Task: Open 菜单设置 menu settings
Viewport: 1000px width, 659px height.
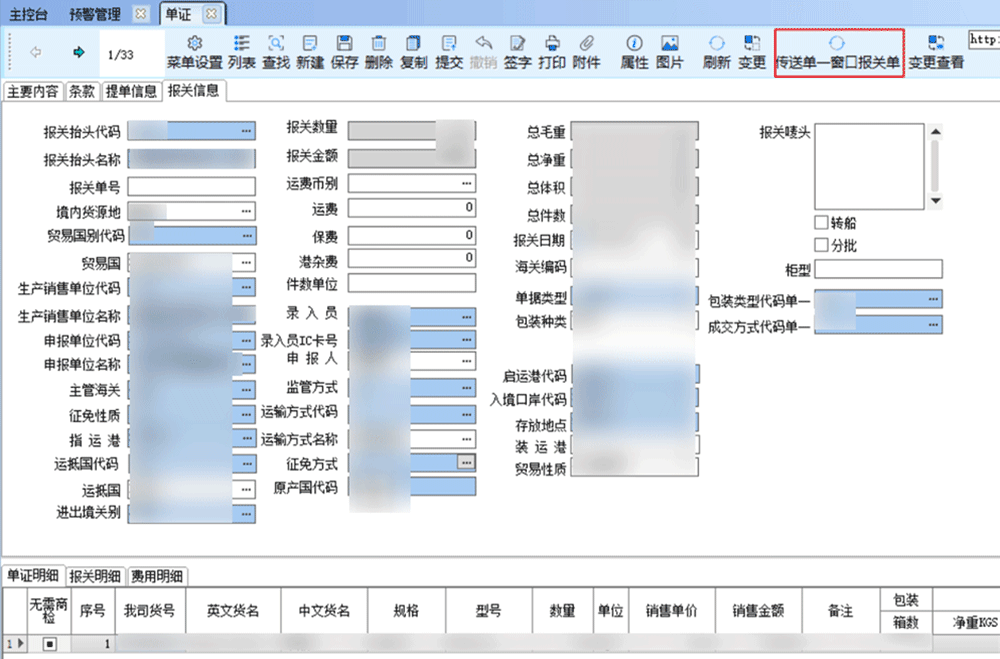Action: click(x=194, y=52)
